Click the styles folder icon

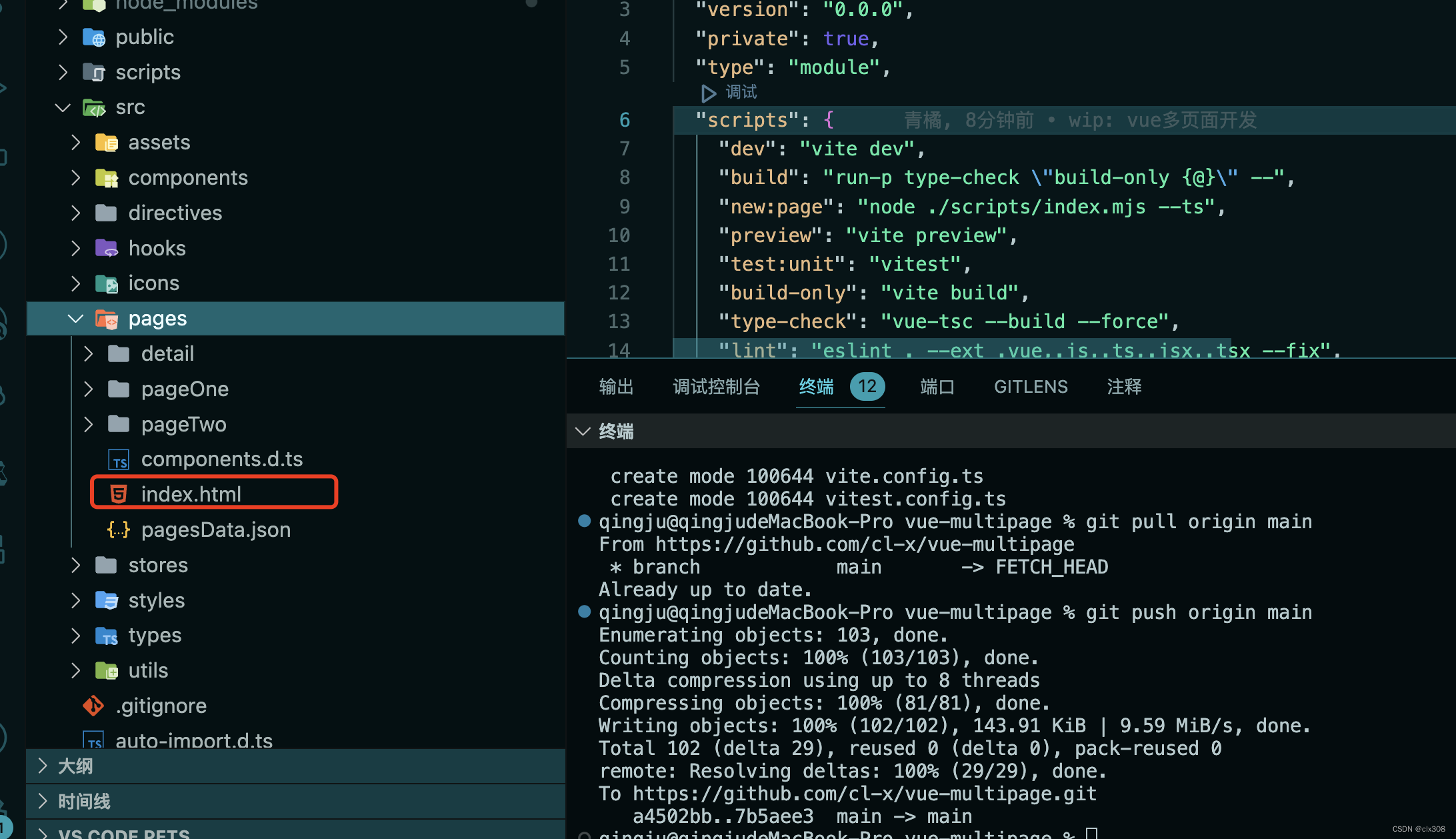click(107, 600)
